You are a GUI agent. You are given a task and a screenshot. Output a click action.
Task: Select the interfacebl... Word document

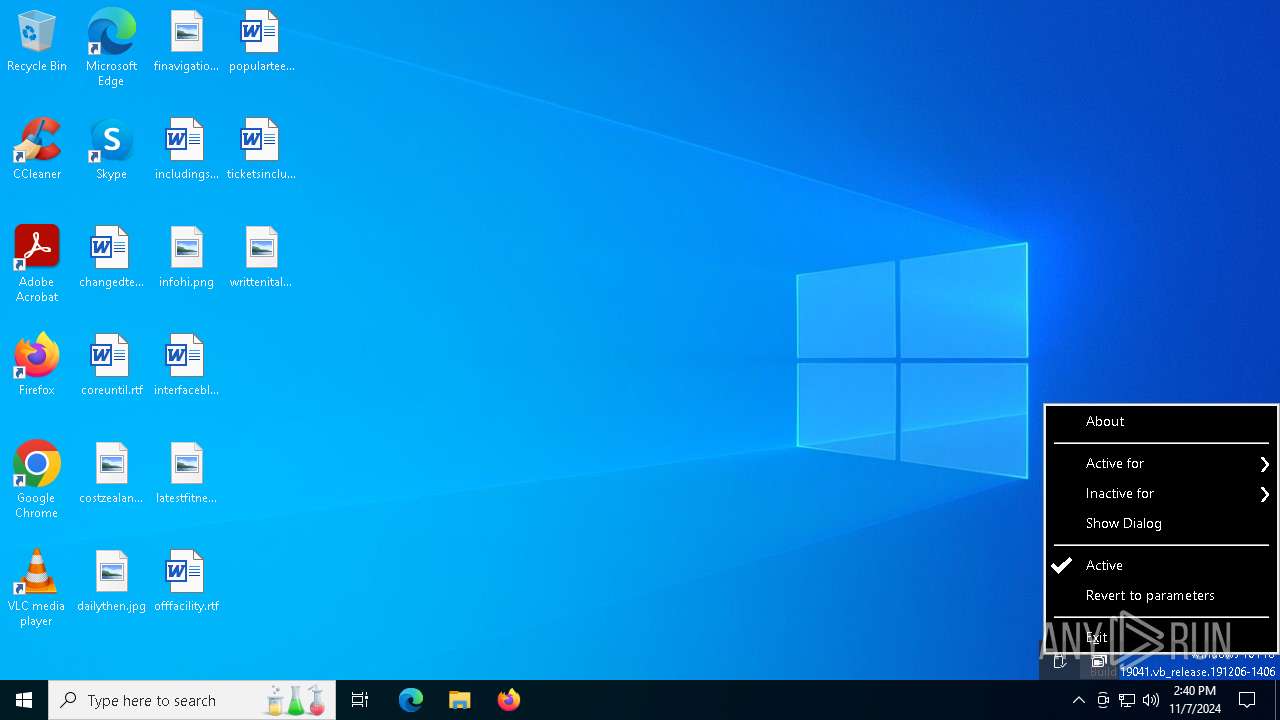point(186,366)
